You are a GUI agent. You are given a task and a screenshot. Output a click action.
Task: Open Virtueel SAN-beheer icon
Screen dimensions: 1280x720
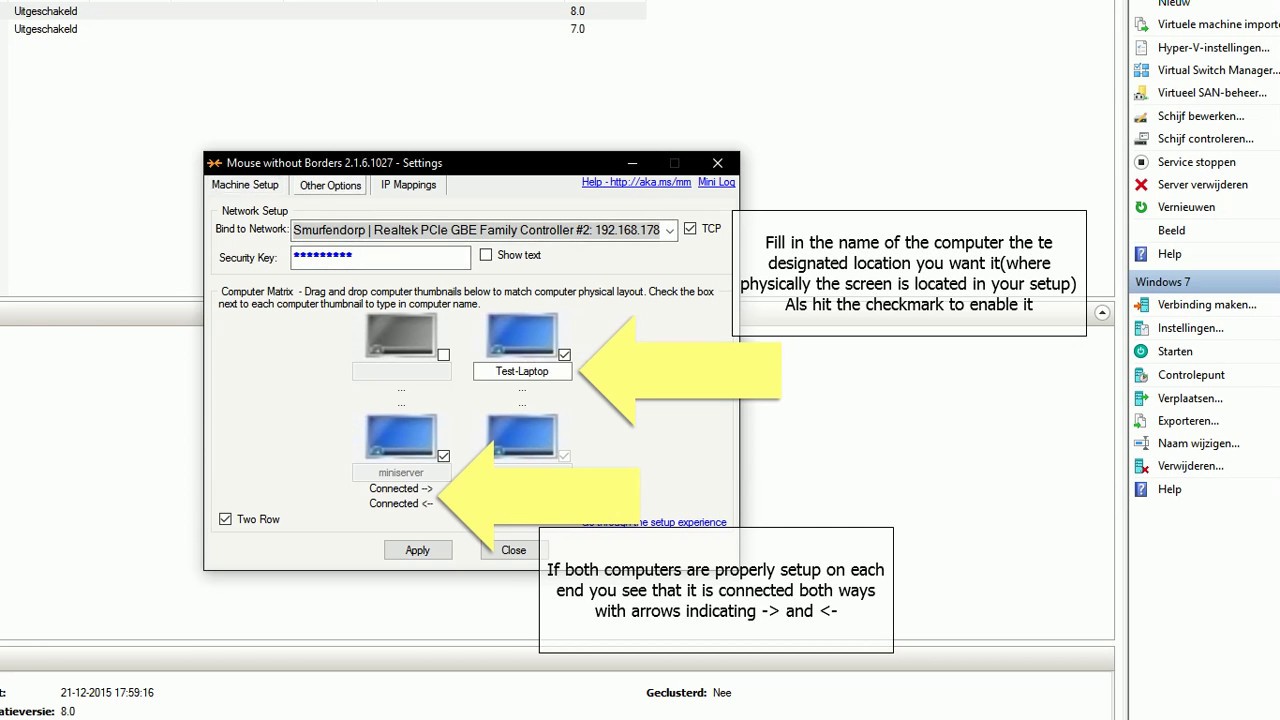(x=1141, y=93)
